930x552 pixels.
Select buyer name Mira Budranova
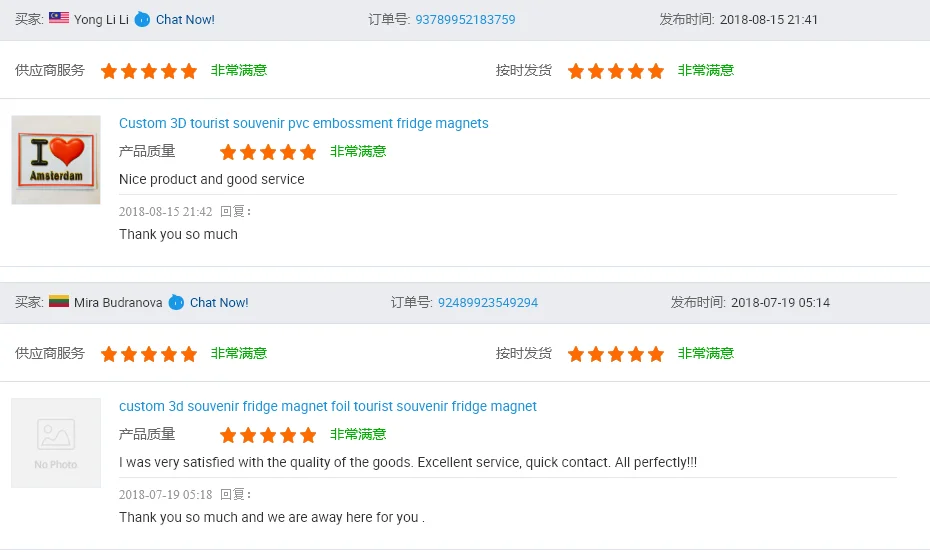coord(118,302)
